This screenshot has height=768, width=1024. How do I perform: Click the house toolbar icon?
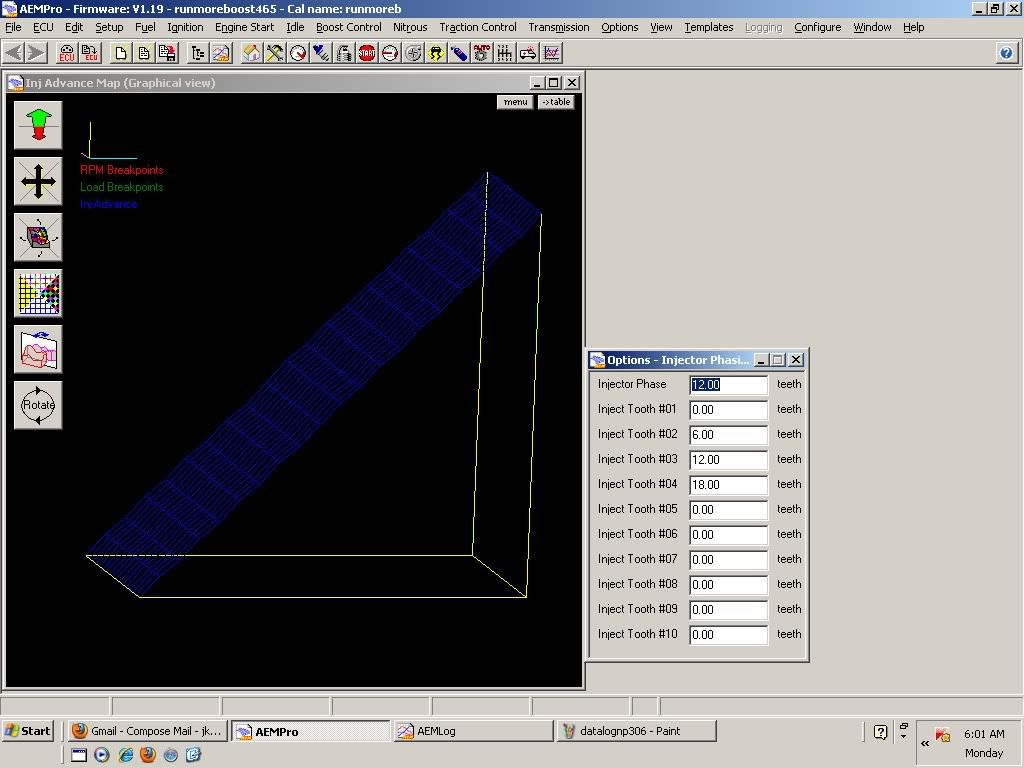pyautogui.click(x=251, y=53)
